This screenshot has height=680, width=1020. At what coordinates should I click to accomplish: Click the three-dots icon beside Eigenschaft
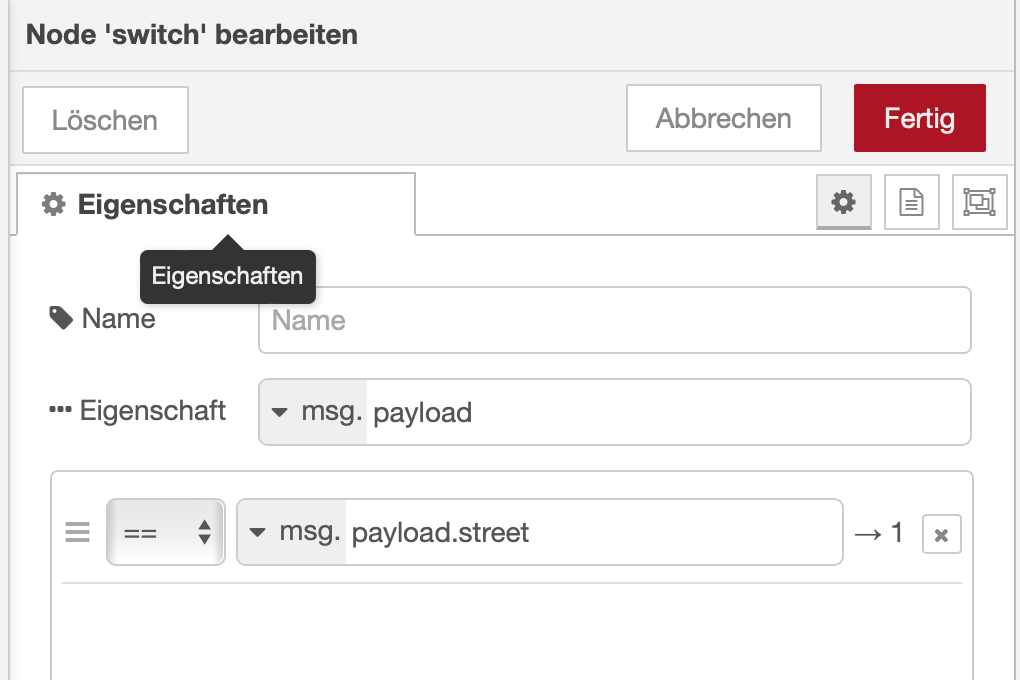pos(61,411)
